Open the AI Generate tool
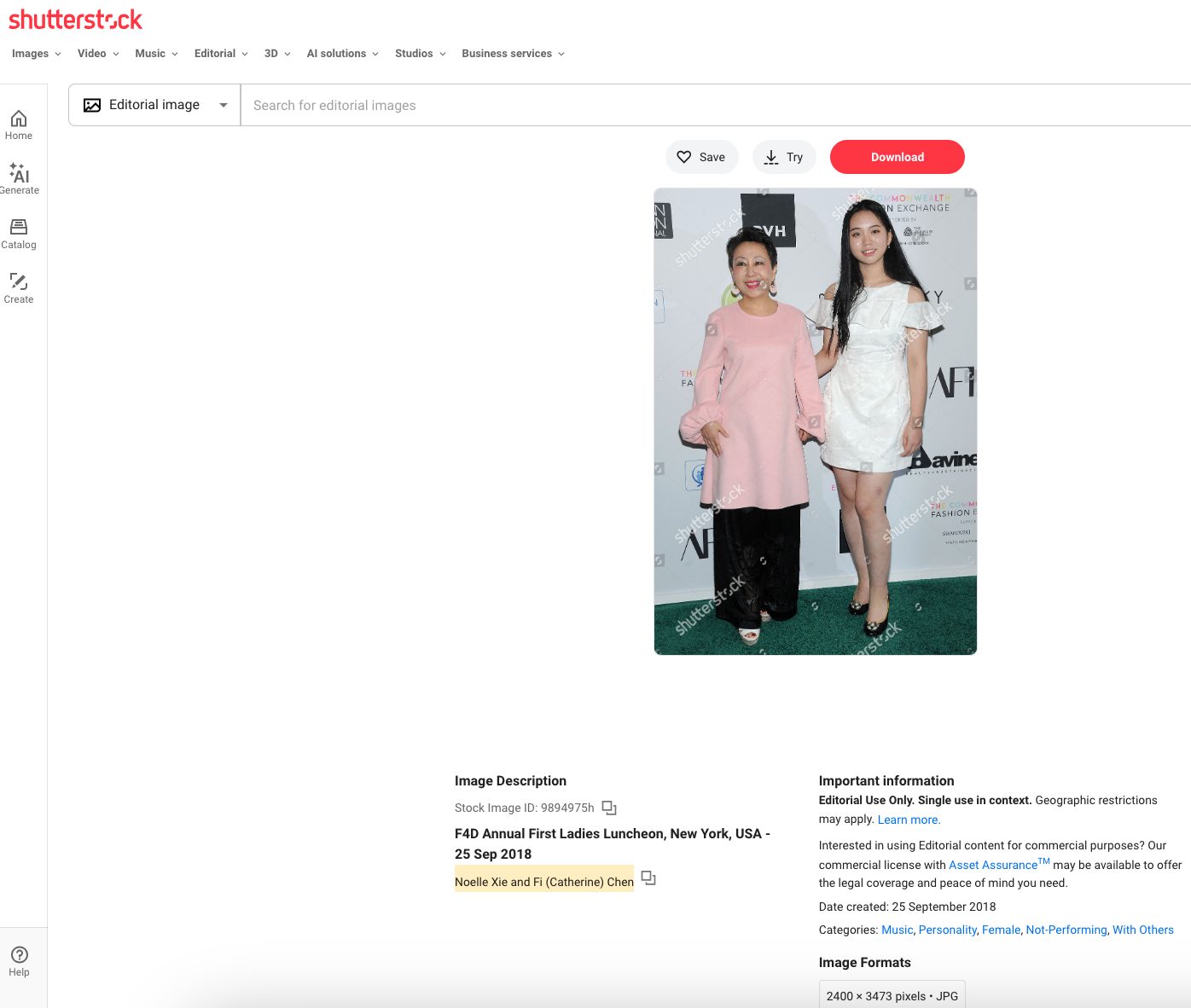Screen dimensions: 1191x1008 click(x=19, y=178)
